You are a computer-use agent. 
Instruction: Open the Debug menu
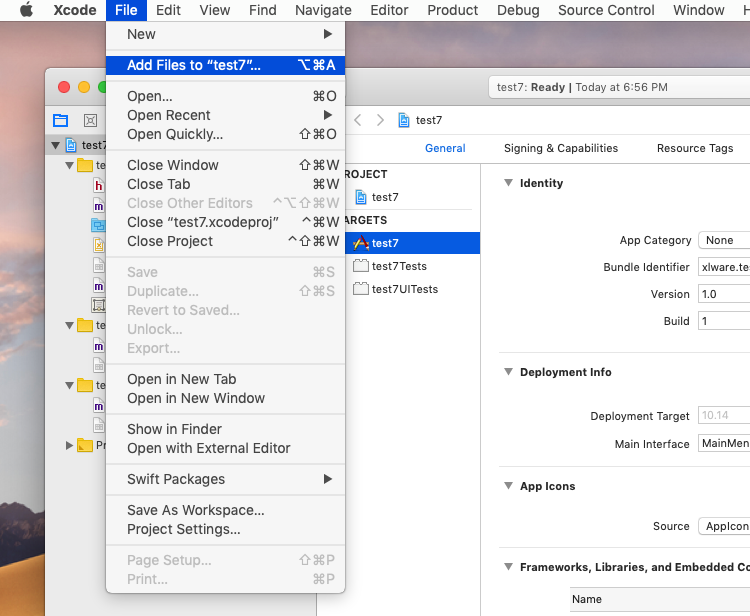click(x=518, y=10)
